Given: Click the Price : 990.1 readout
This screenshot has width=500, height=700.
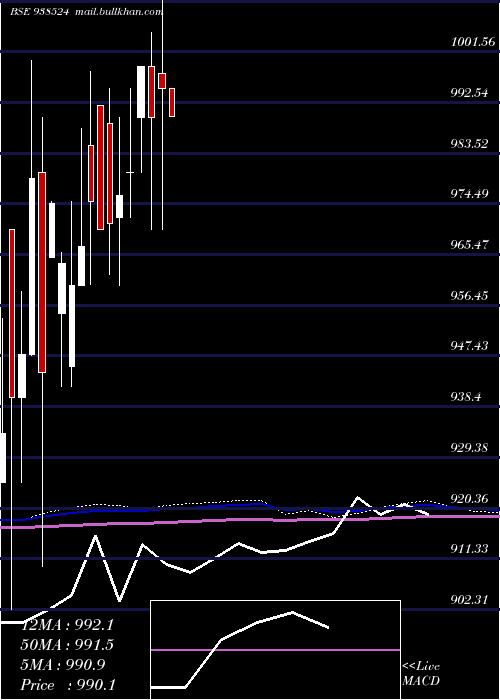Looking at the screenshot, I should (68, 685).
